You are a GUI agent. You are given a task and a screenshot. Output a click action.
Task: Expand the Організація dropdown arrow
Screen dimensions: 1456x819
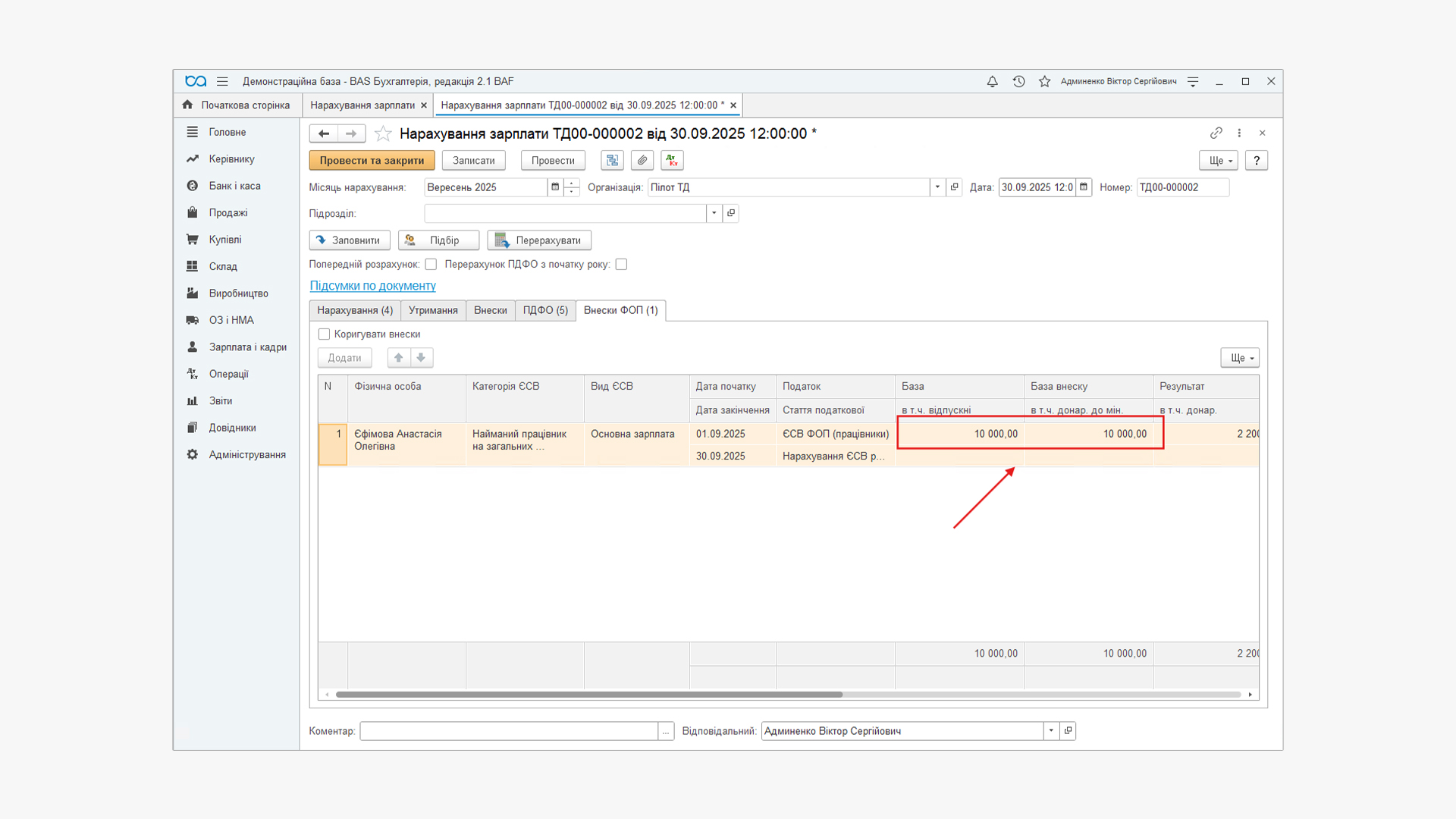[x=937, y=187]
